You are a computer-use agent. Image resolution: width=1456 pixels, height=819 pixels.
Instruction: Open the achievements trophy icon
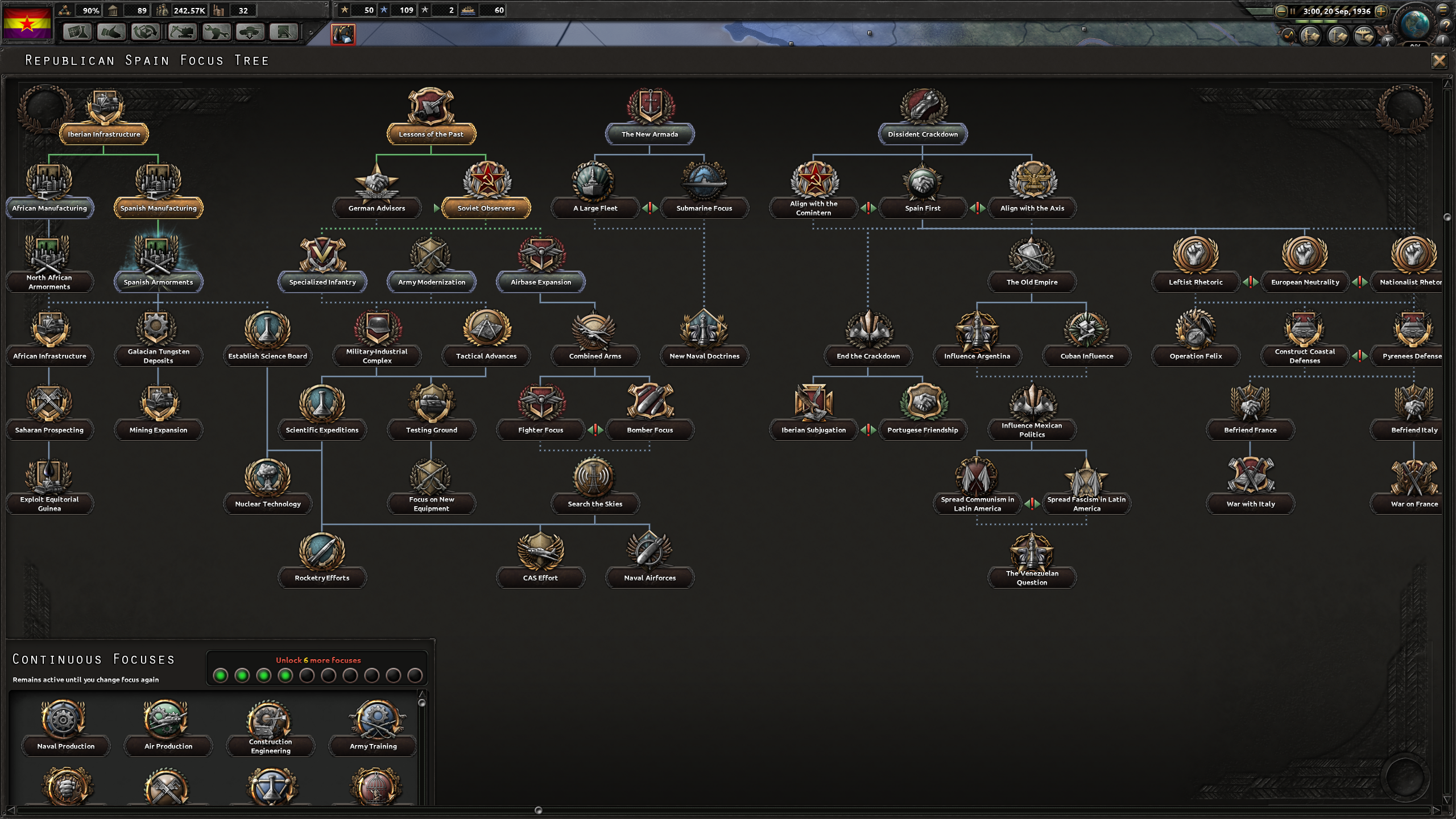click(x=1388, y=40)
